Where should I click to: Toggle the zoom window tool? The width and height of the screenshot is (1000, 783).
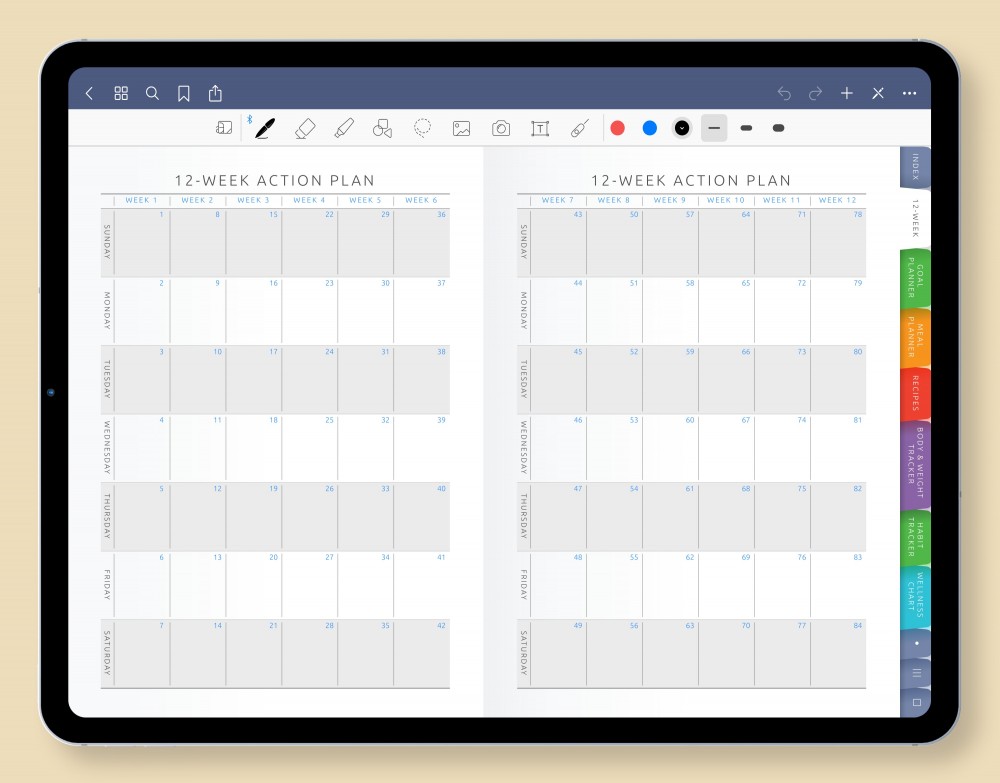click(224, 128)
